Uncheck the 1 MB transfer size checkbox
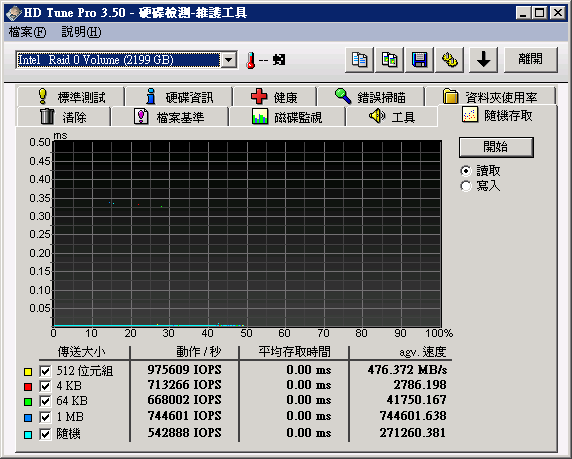Screen dimensions: 572x459 (45, 417)
